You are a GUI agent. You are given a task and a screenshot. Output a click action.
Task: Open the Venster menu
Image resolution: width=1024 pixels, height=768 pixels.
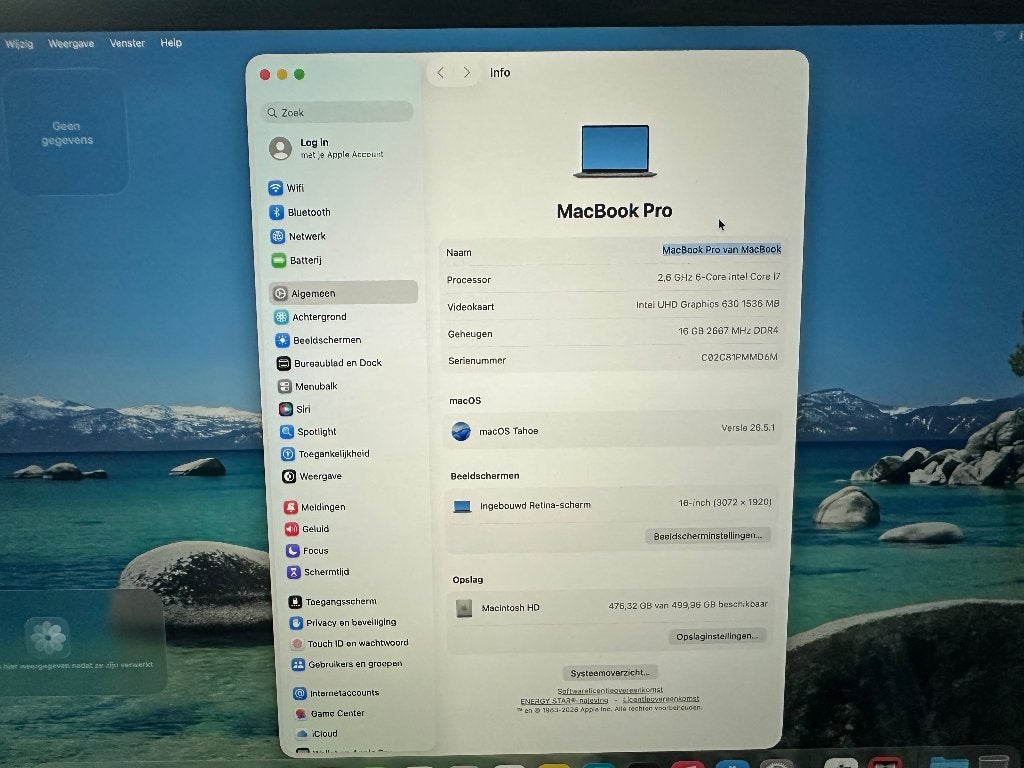point(127,43)
